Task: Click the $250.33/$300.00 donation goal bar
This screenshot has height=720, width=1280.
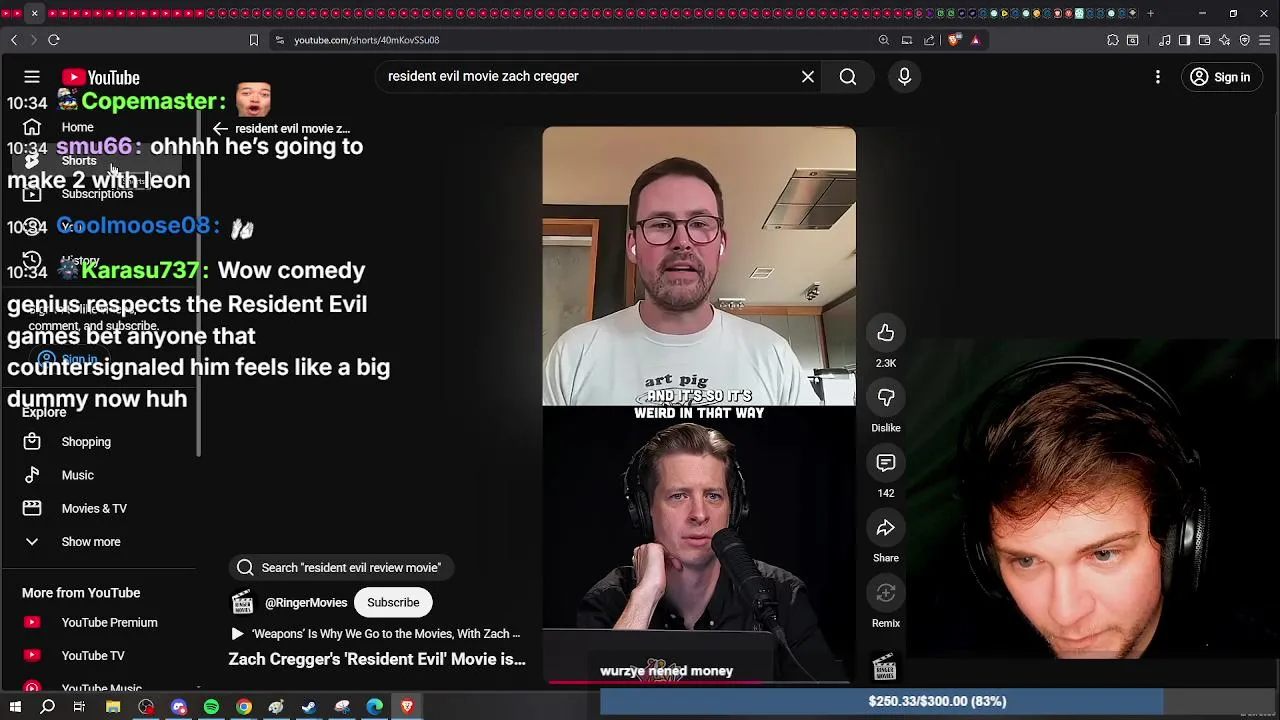Action: click(937, 701)
